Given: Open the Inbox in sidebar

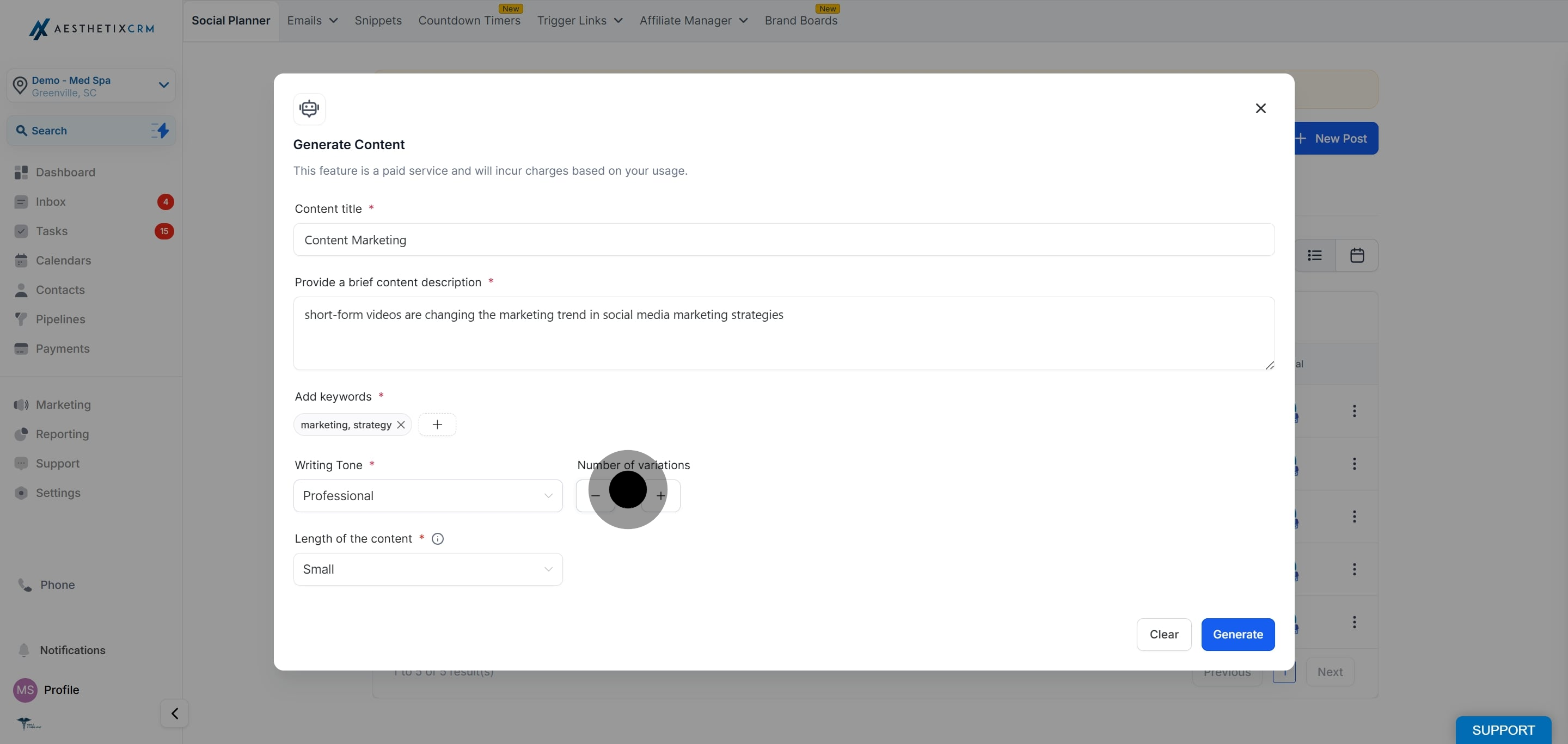Looking at the screenshot, I should tap(51, 202).
